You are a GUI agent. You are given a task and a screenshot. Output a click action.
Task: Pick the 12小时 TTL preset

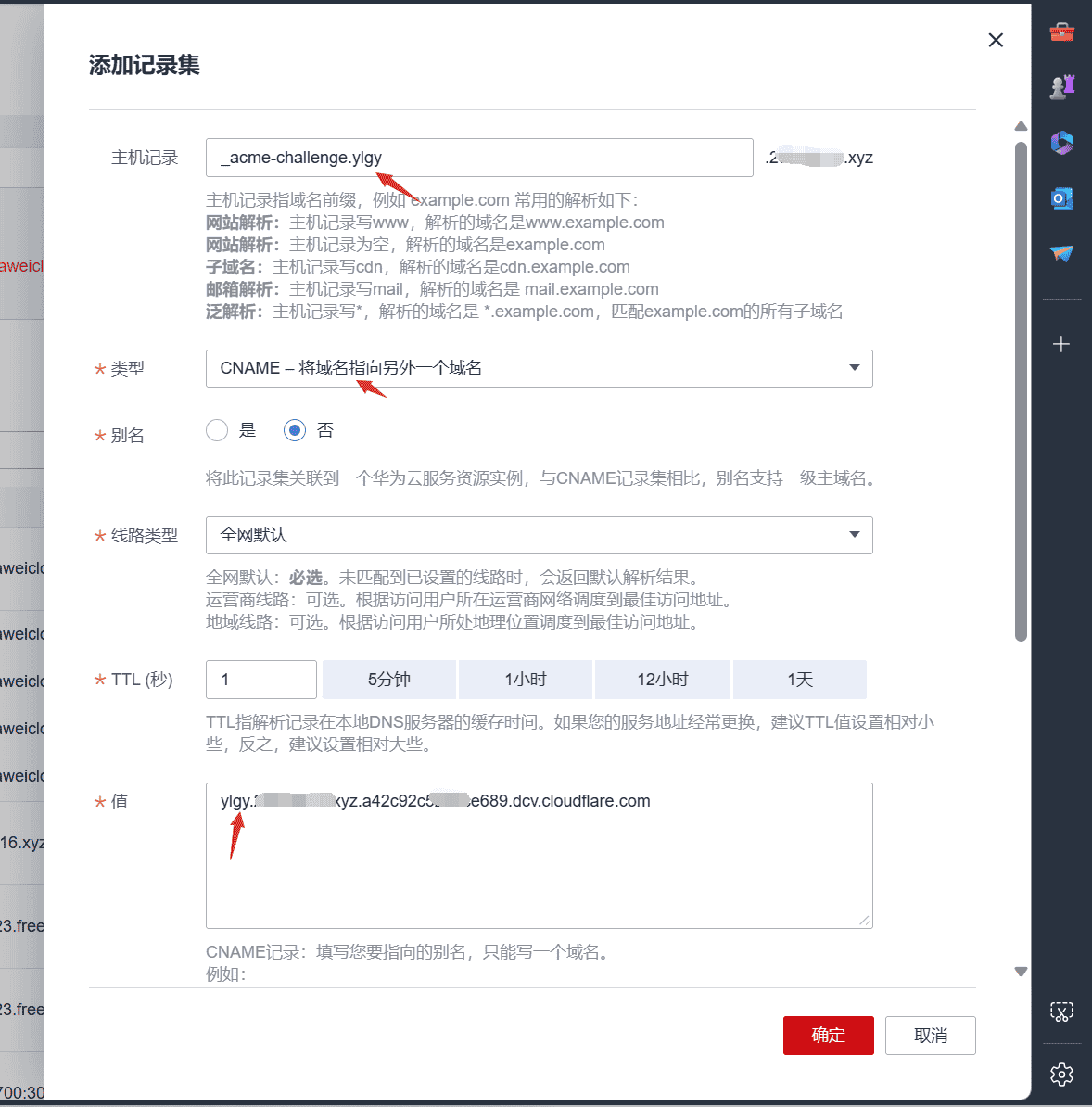pos(662,680)
